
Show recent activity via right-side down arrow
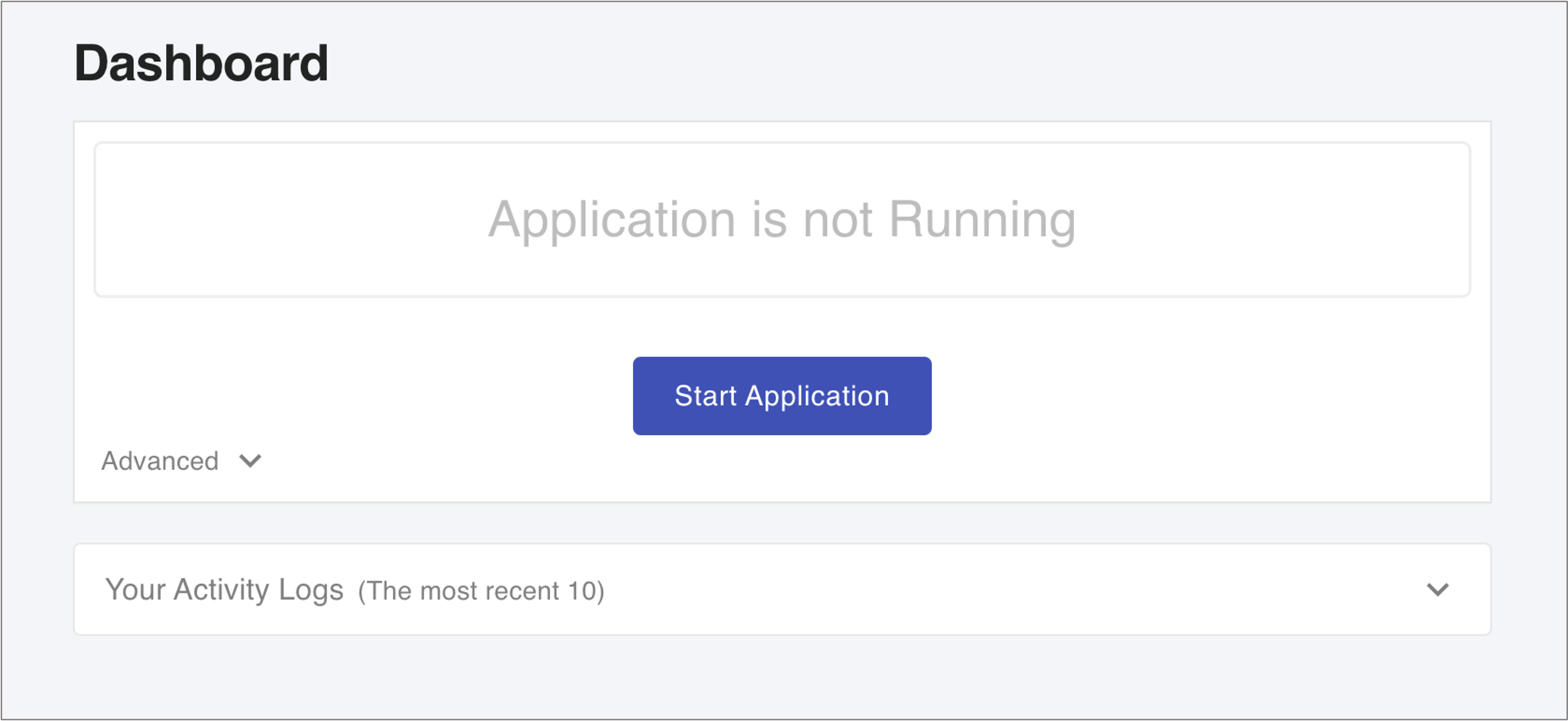coord(1437,589)
